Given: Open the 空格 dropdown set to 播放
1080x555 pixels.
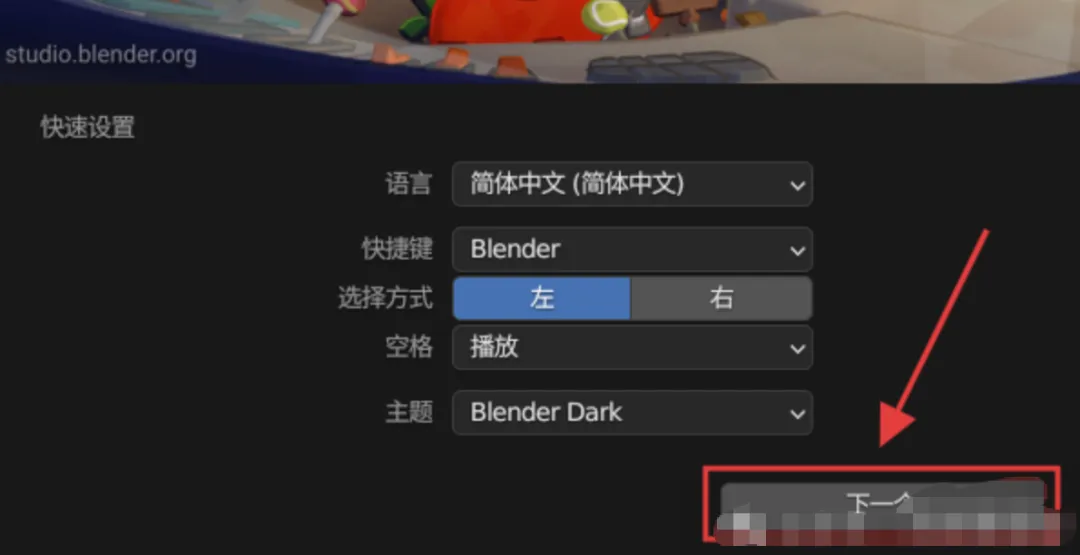Looking at the screenshot, I should click(632, 347).
